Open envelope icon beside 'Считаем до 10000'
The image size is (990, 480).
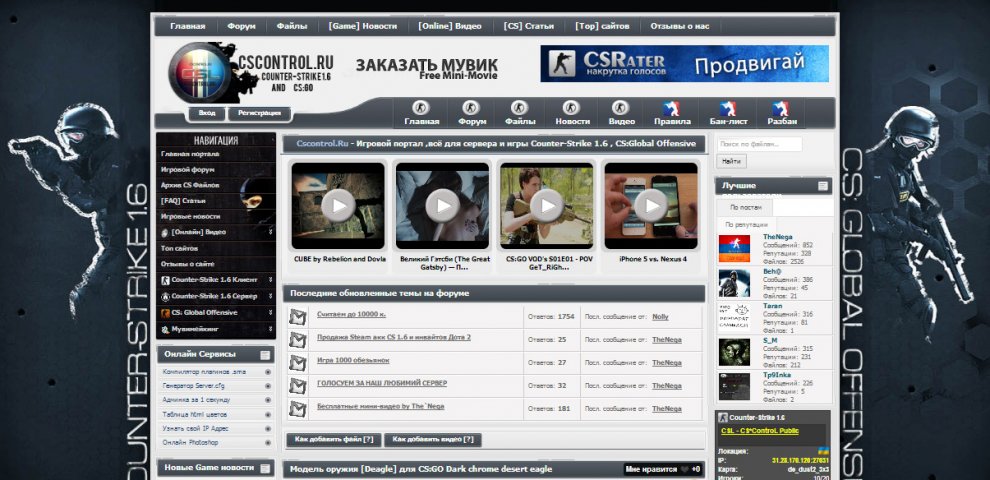point(297,317)
